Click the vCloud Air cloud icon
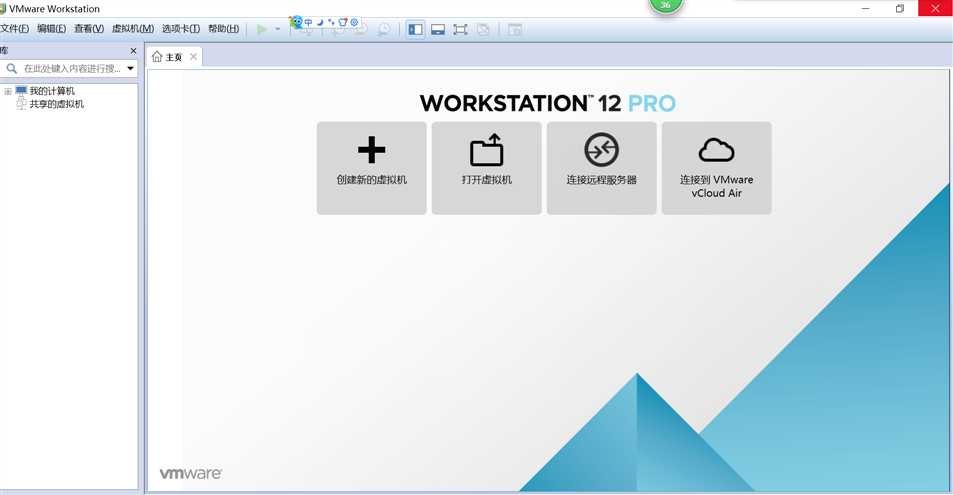Viewport: 953px width, 495px height. 717,150
